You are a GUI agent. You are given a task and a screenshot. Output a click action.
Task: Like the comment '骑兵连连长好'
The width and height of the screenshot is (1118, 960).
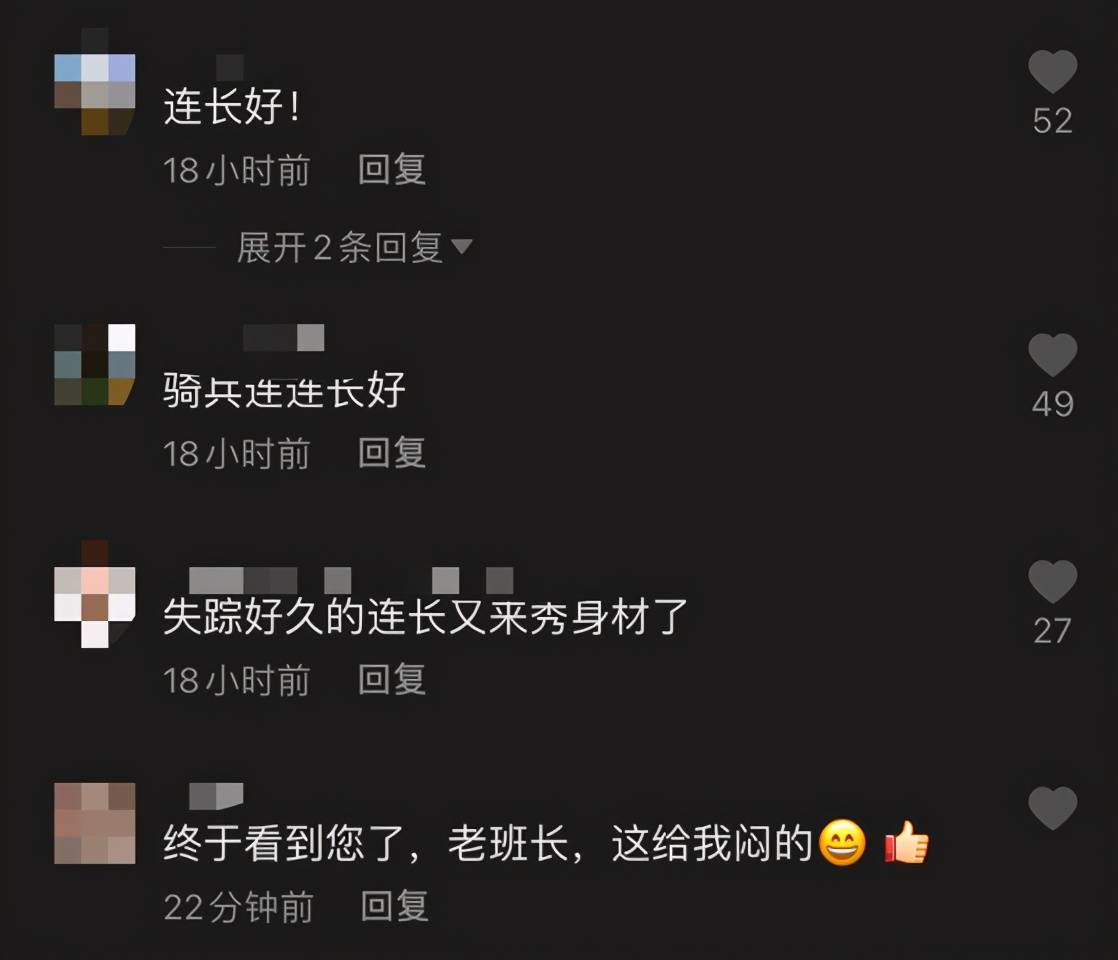click(1052, 354)
